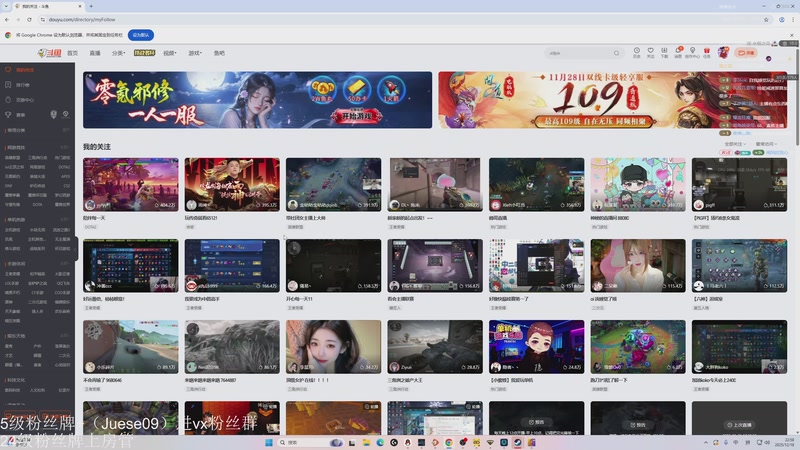800x450 pixels.
Task: Open stream thumbnail showing 391.9万 viewers
Action: click(333, 184)
